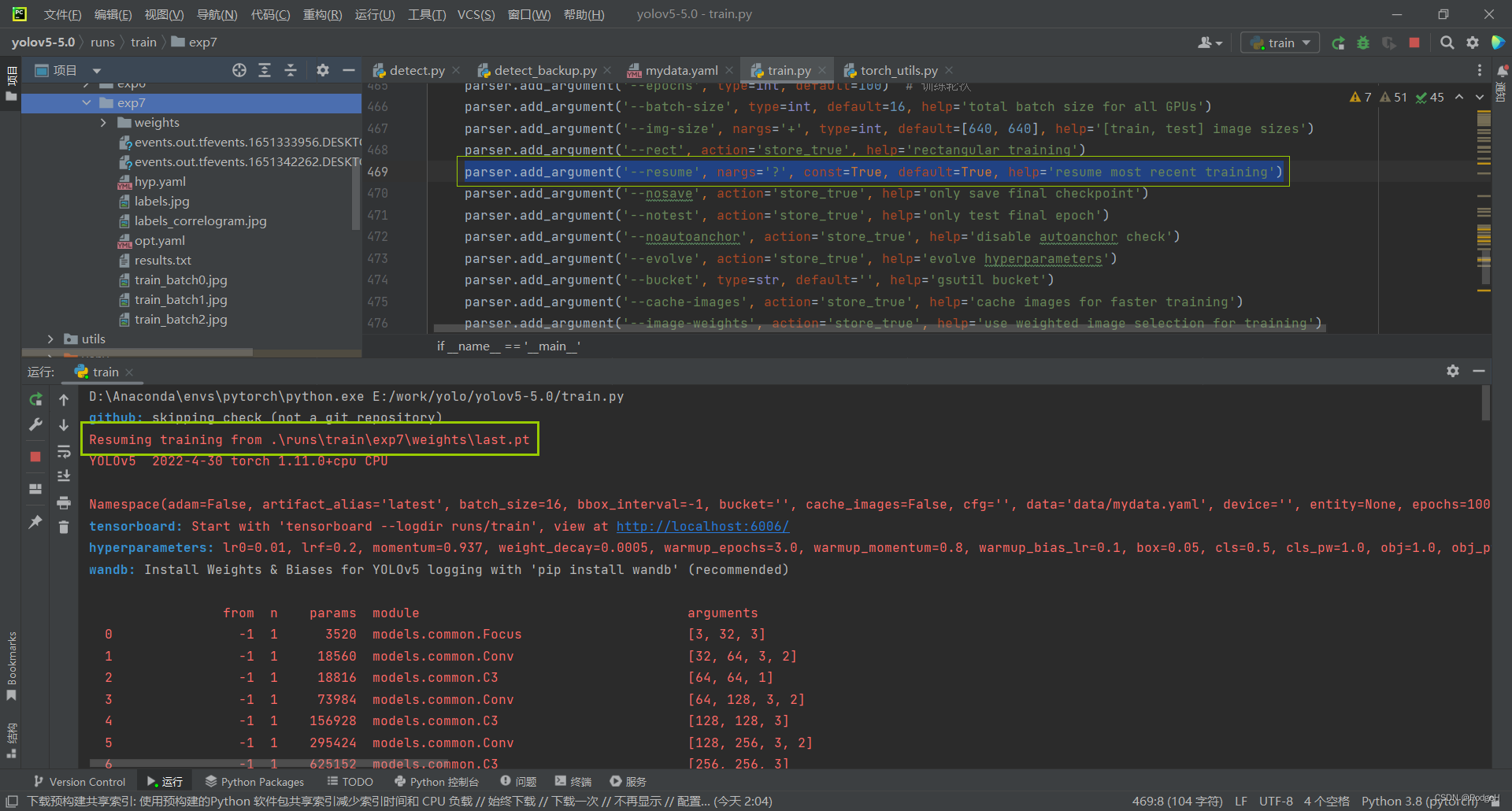Open IDE settings gear in top toolbar
1512x811 pixels.
pos(1473,43)
